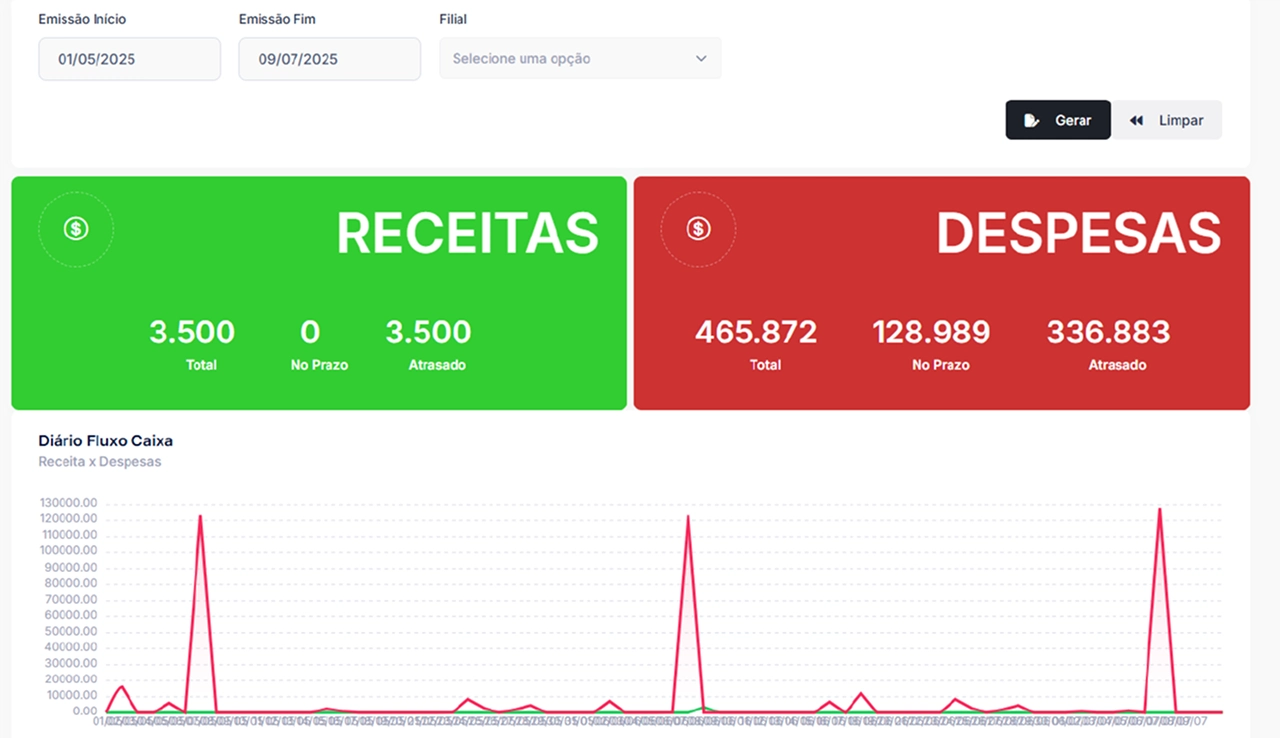Select the Despesas Total value 465.872
The height and width of the screenshot is (738, 1280).
click(756, 332)
